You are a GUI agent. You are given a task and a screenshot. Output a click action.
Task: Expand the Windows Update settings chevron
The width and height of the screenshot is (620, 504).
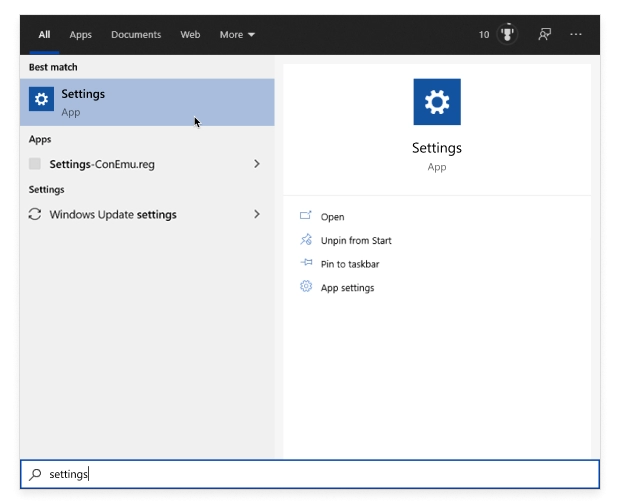click(257, 214)
